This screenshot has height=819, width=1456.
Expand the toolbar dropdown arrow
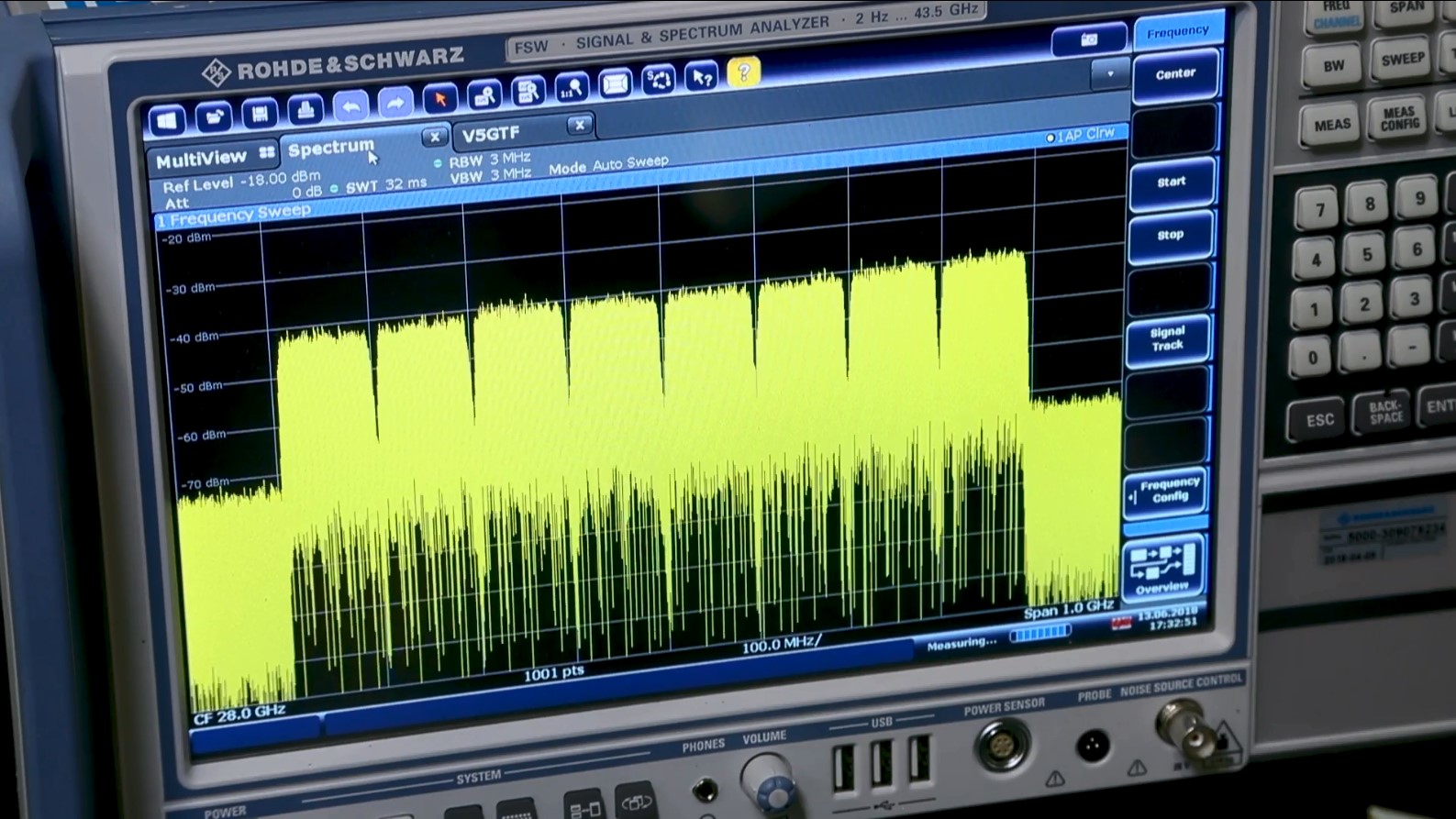1109,74
